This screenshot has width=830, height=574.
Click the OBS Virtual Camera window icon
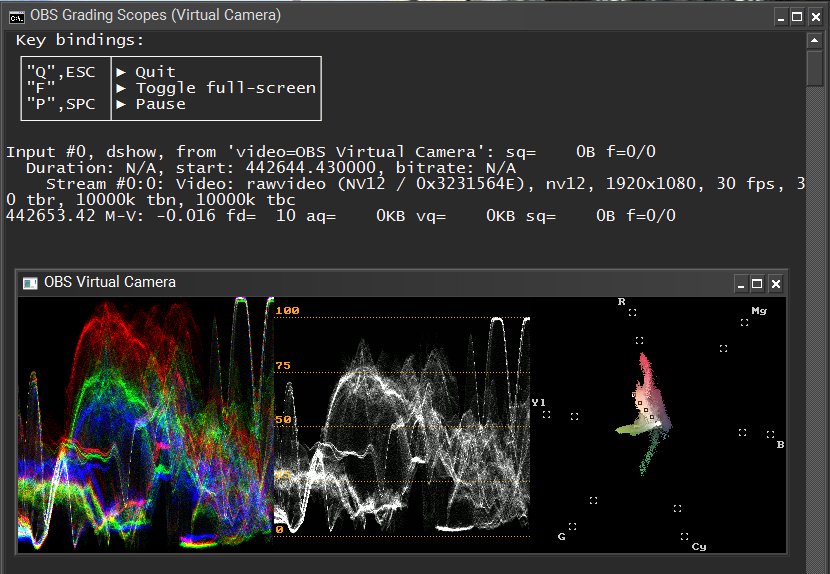[30, 283]
